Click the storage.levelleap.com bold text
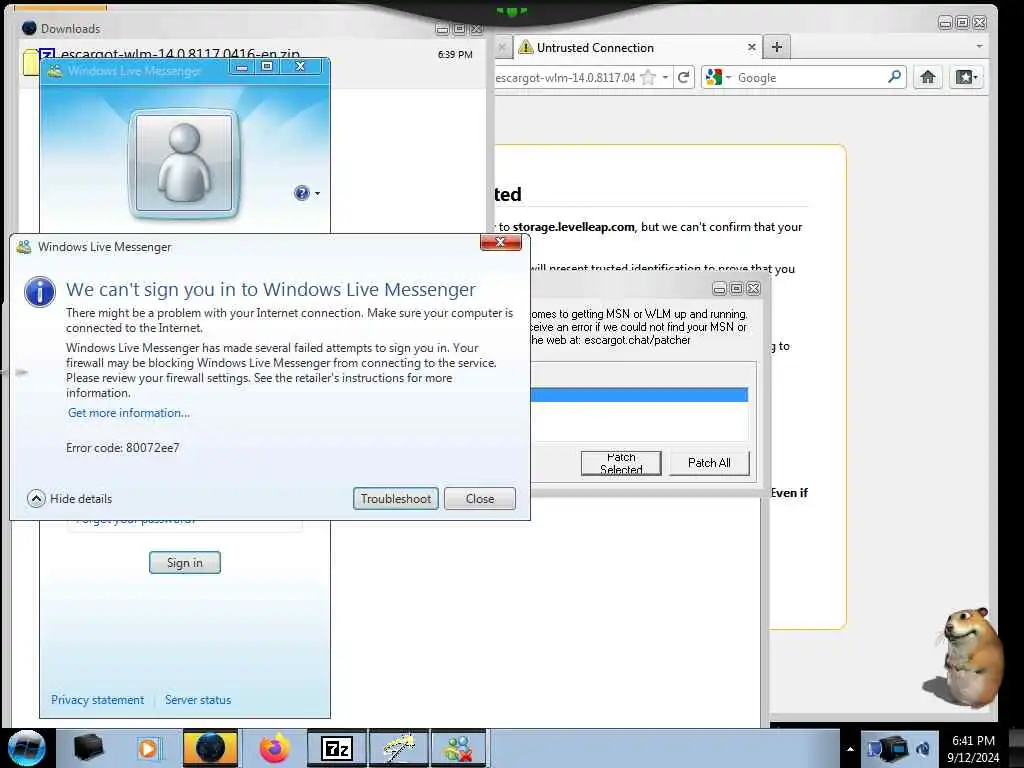 click(x=573, y=227)
